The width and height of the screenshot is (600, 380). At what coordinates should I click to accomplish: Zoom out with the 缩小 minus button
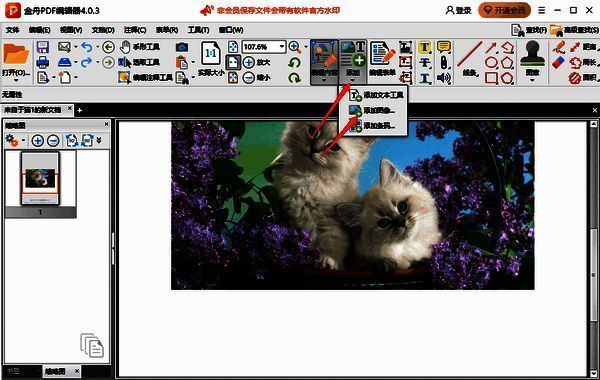[257, 78]
